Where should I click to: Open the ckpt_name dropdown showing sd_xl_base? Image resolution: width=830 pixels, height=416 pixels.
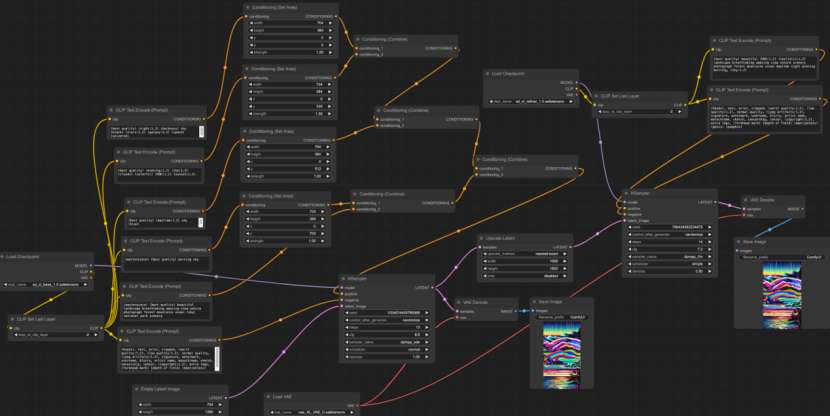pyautogui.click(x=46, y=284)
